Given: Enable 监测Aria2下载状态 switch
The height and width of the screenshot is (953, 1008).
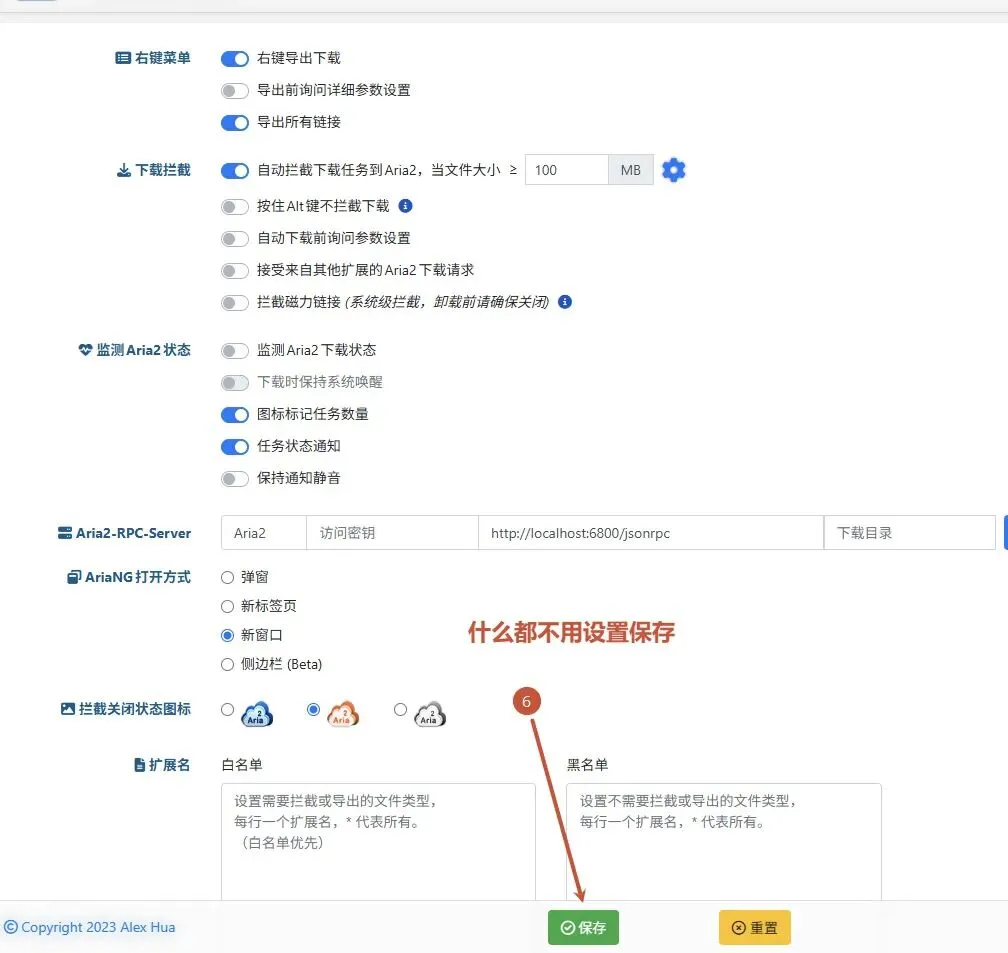Looking at the screenshot, I should (x=235, y=350).
